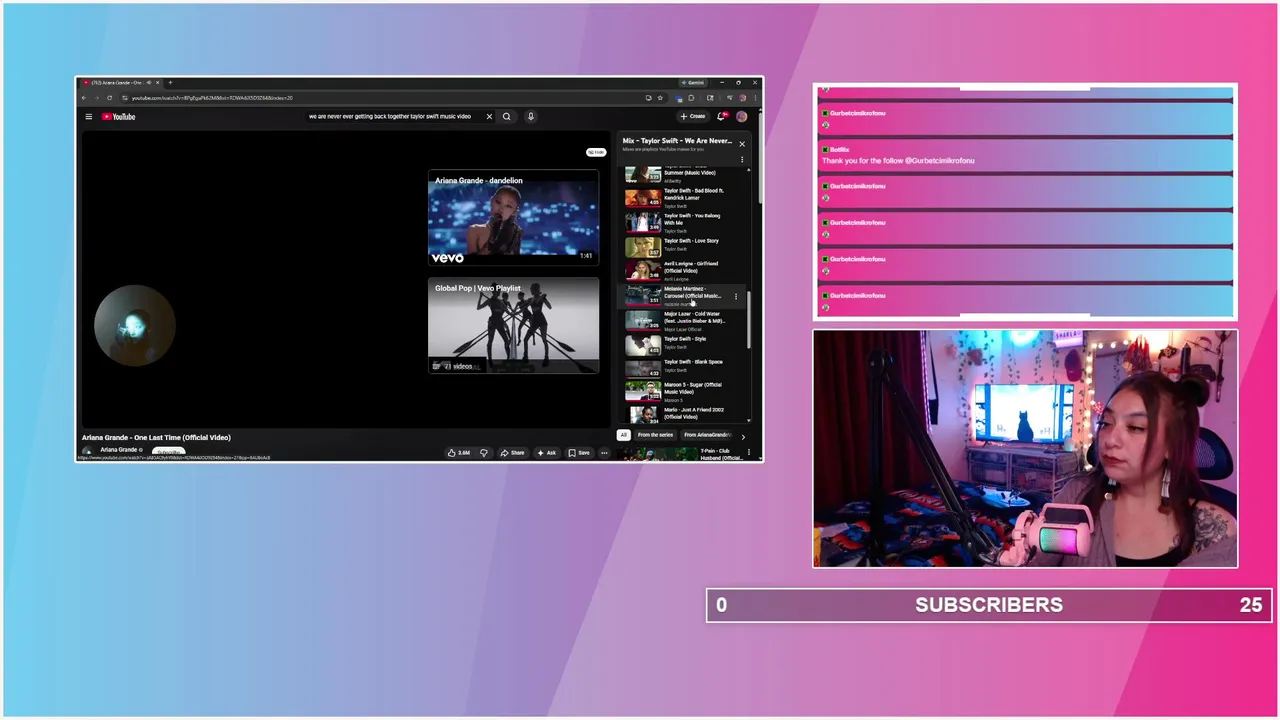Click the YouTube logo
The height and width of the screenshot is (720, 1280).
(118, 117)
